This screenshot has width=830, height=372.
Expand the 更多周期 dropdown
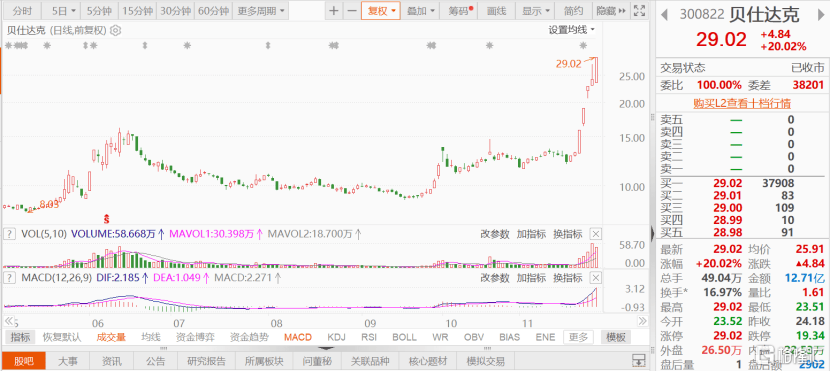pyautogui.click(x=261, y=11)
